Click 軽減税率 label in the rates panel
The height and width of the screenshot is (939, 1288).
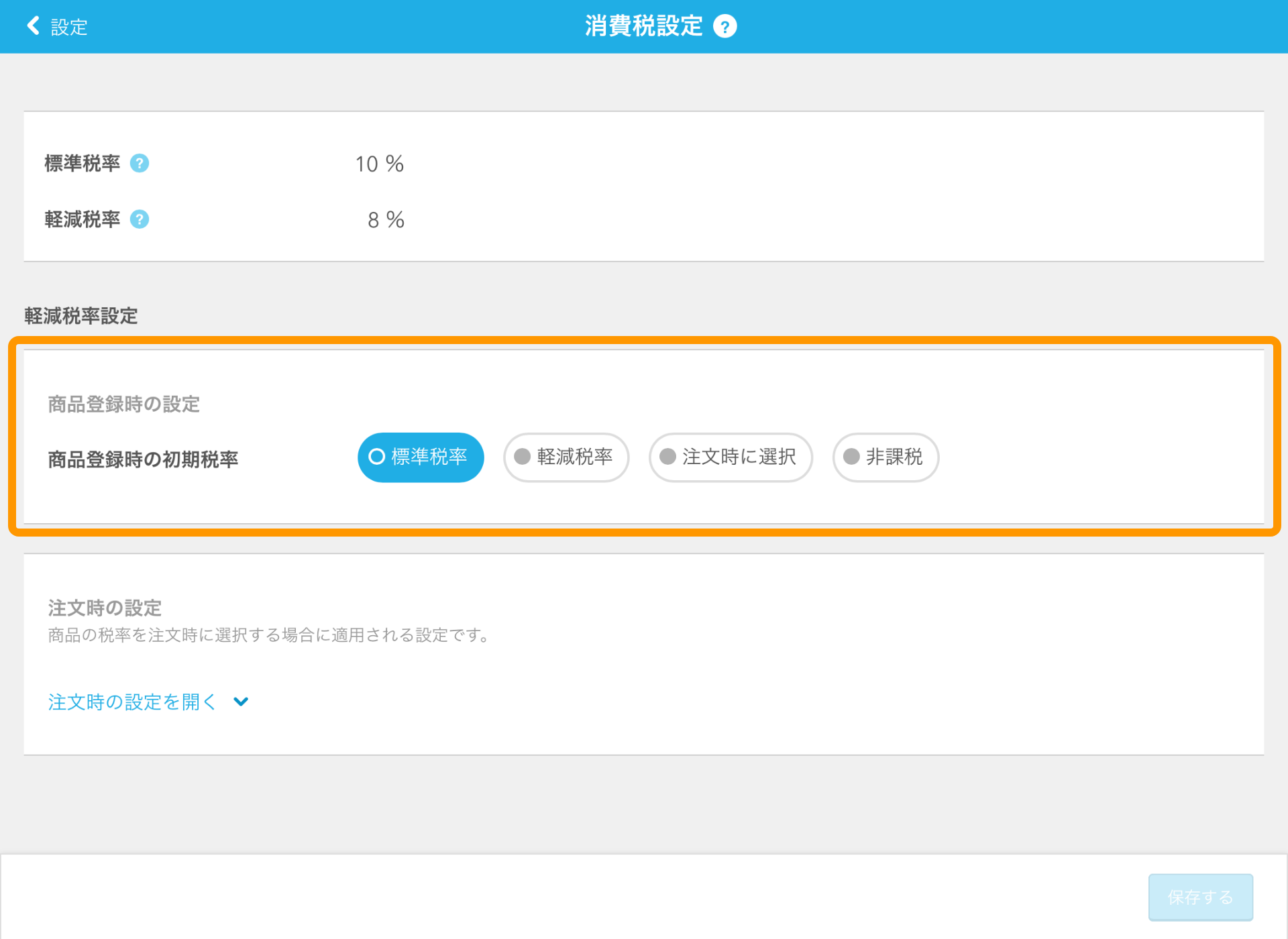[x=83, y=219]
